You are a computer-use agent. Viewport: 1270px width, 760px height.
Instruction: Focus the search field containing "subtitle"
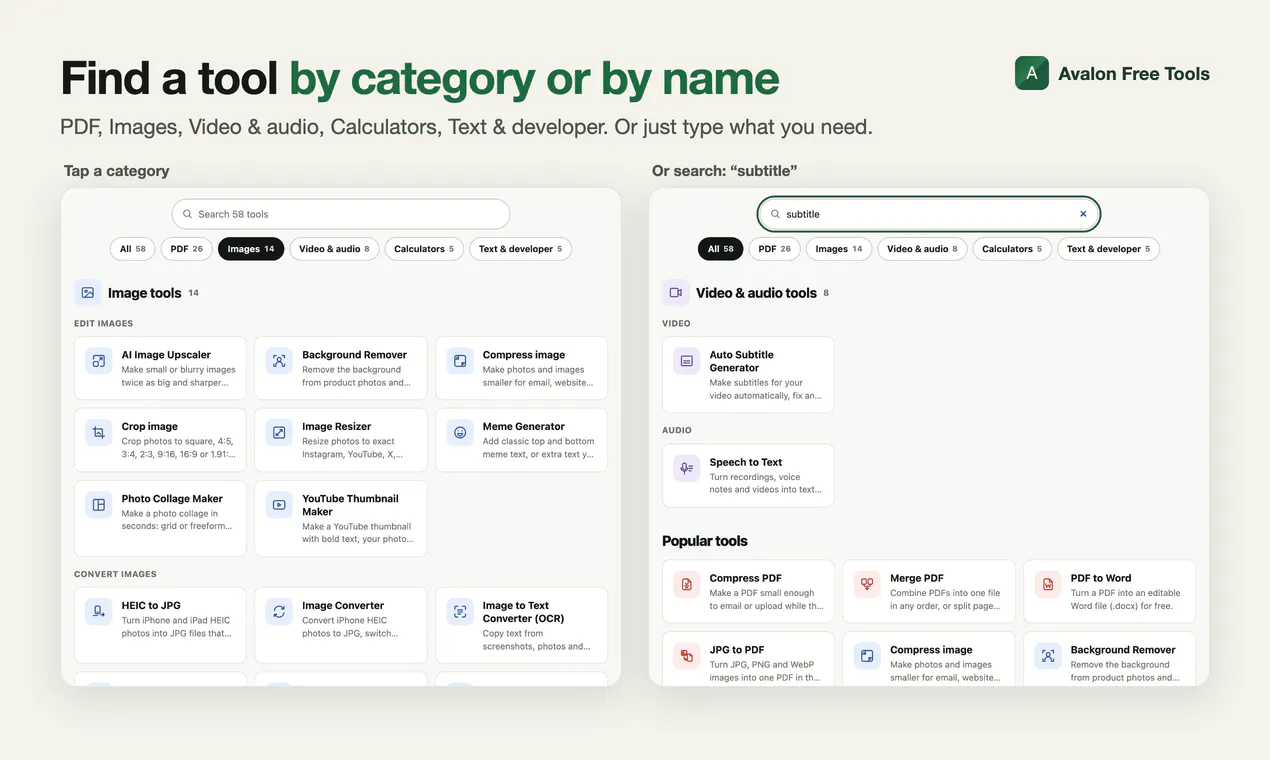click(929, 214)
